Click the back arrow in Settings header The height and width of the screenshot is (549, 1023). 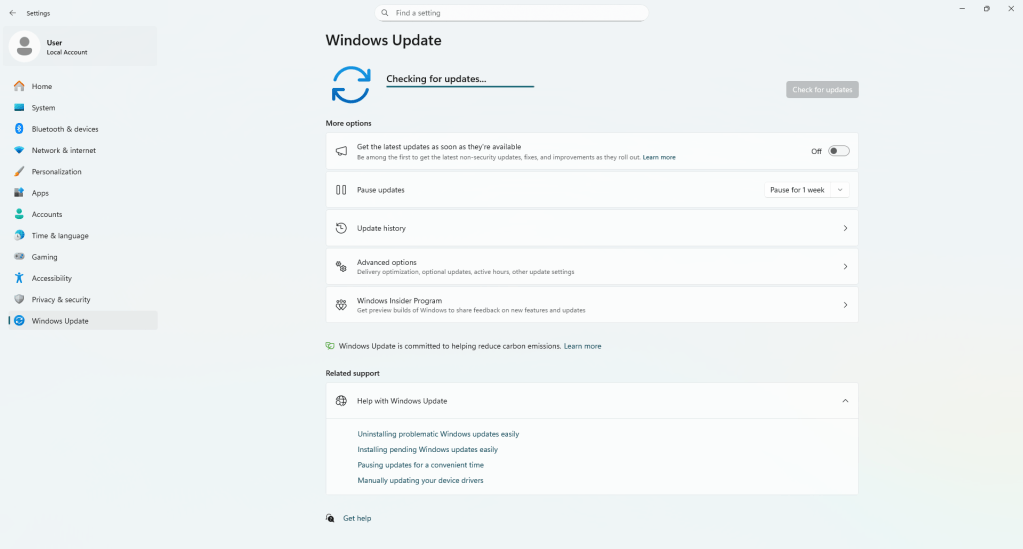[12, 13]
